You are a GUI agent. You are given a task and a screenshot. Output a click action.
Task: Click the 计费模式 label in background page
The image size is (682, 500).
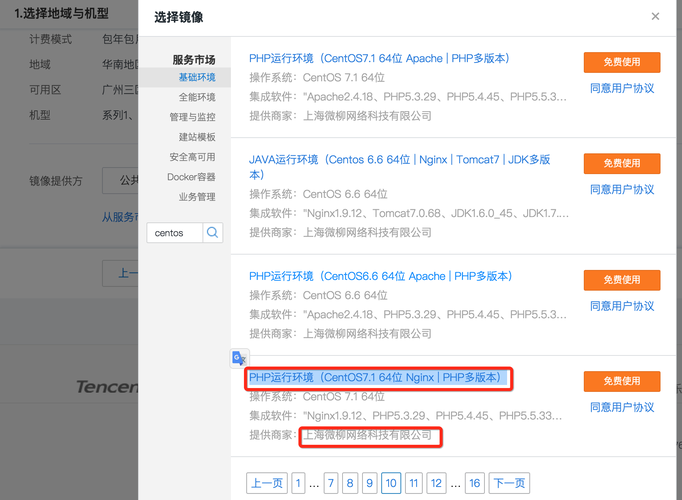click(x=50, y=40)
